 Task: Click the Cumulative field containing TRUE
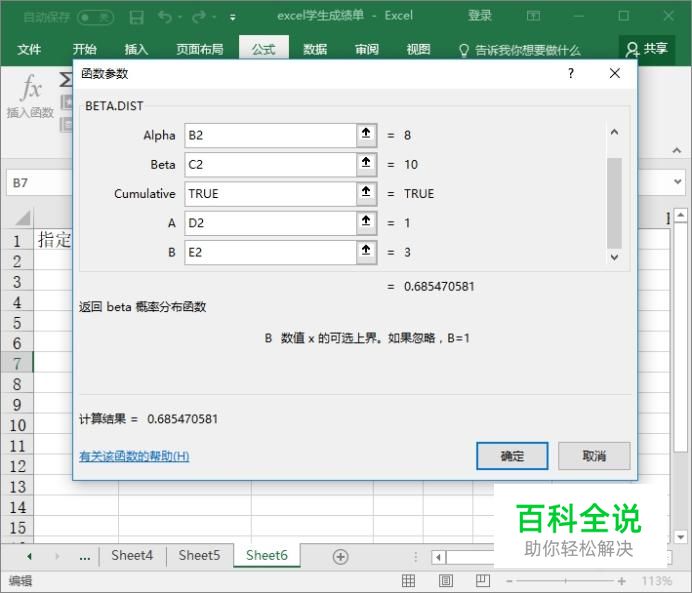(270, 194)
